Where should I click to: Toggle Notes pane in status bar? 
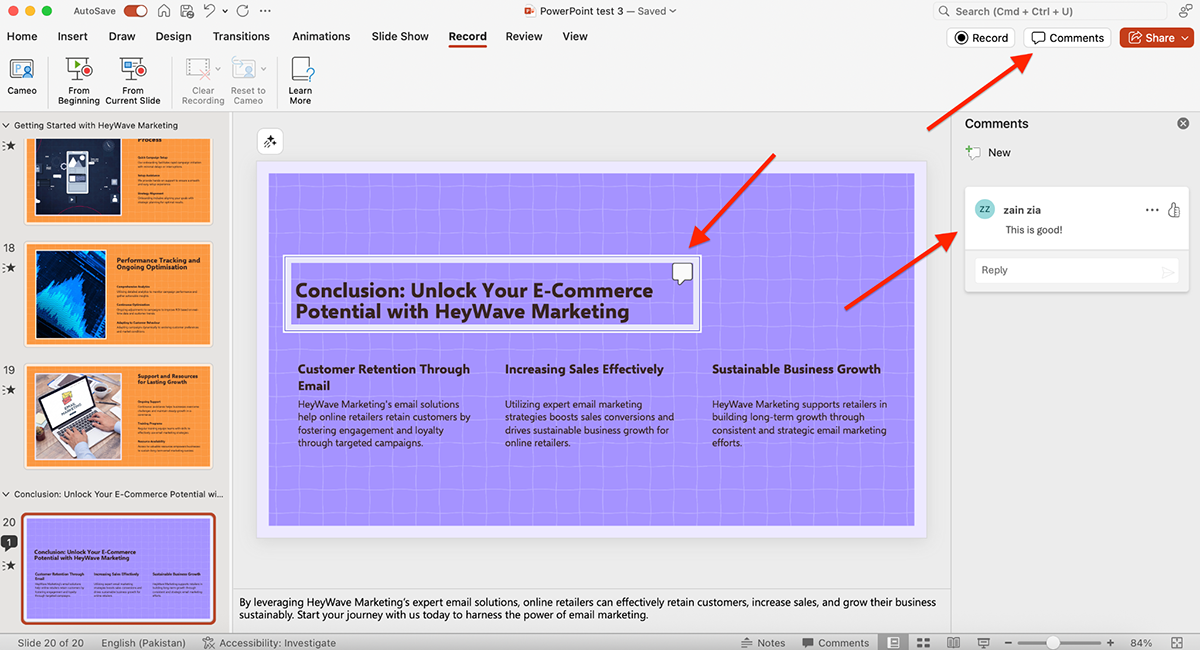pos(762,642)
